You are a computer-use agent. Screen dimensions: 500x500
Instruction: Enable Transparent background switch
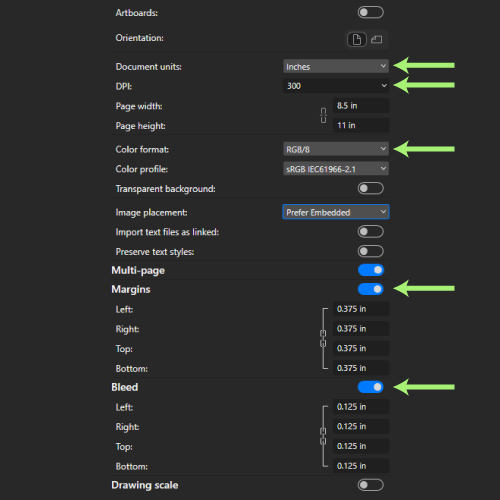click(370, 189)
